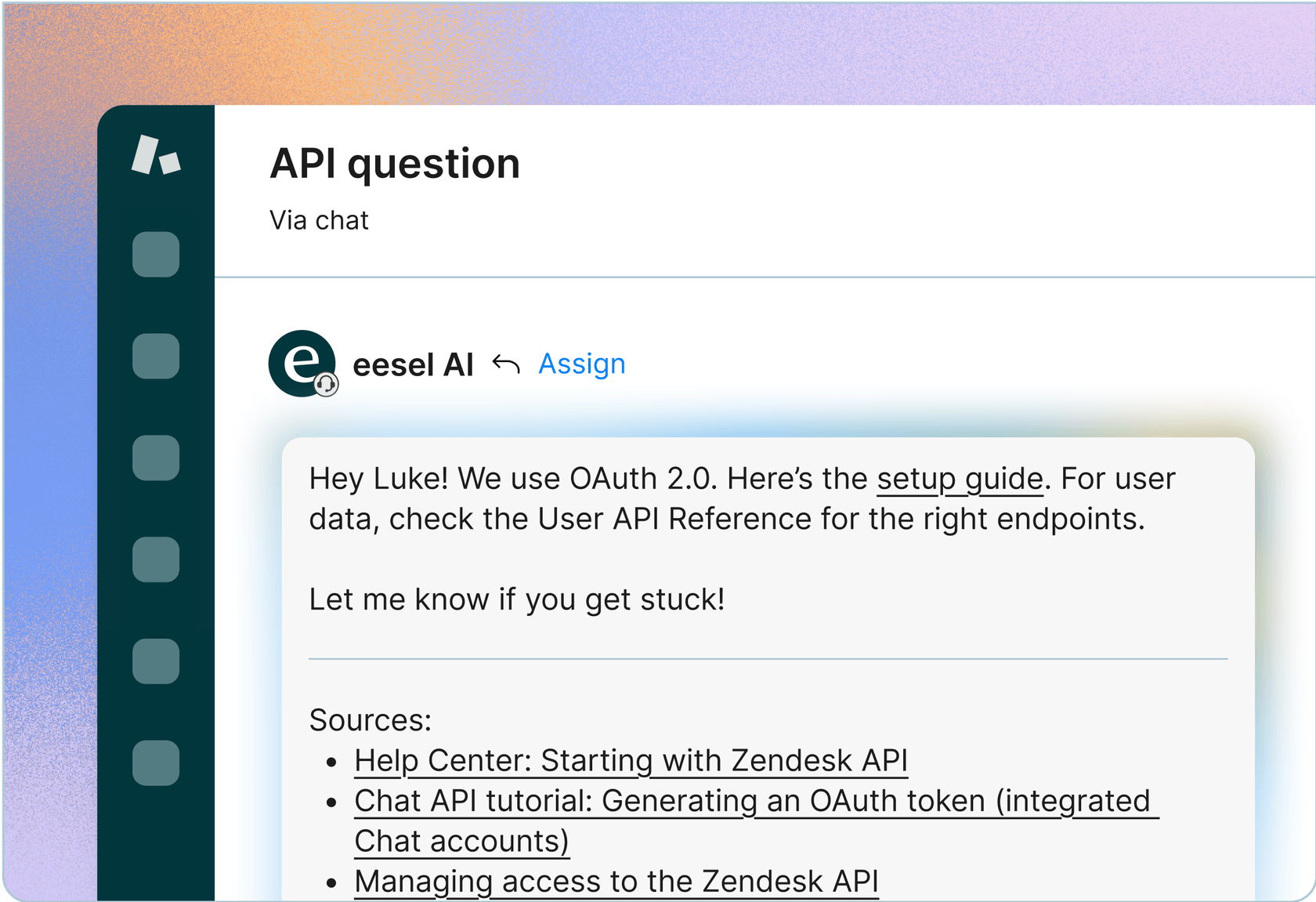Click the API question ticket title

(x=395, y=164)
